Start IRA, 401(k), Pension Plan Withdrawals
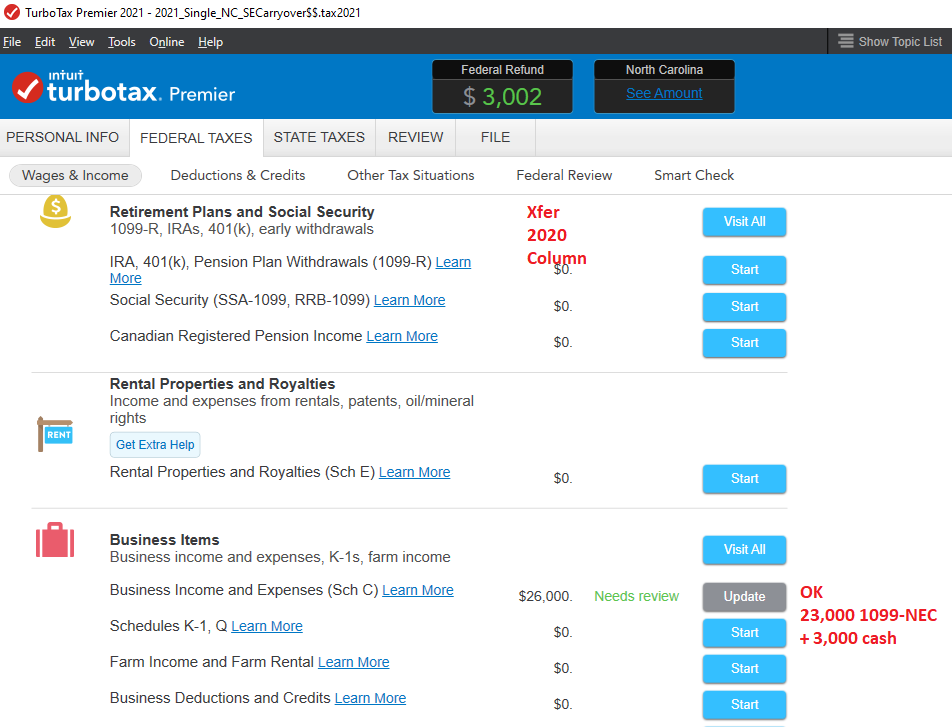The width and height of the screenshot is (952, 727). 744,270
